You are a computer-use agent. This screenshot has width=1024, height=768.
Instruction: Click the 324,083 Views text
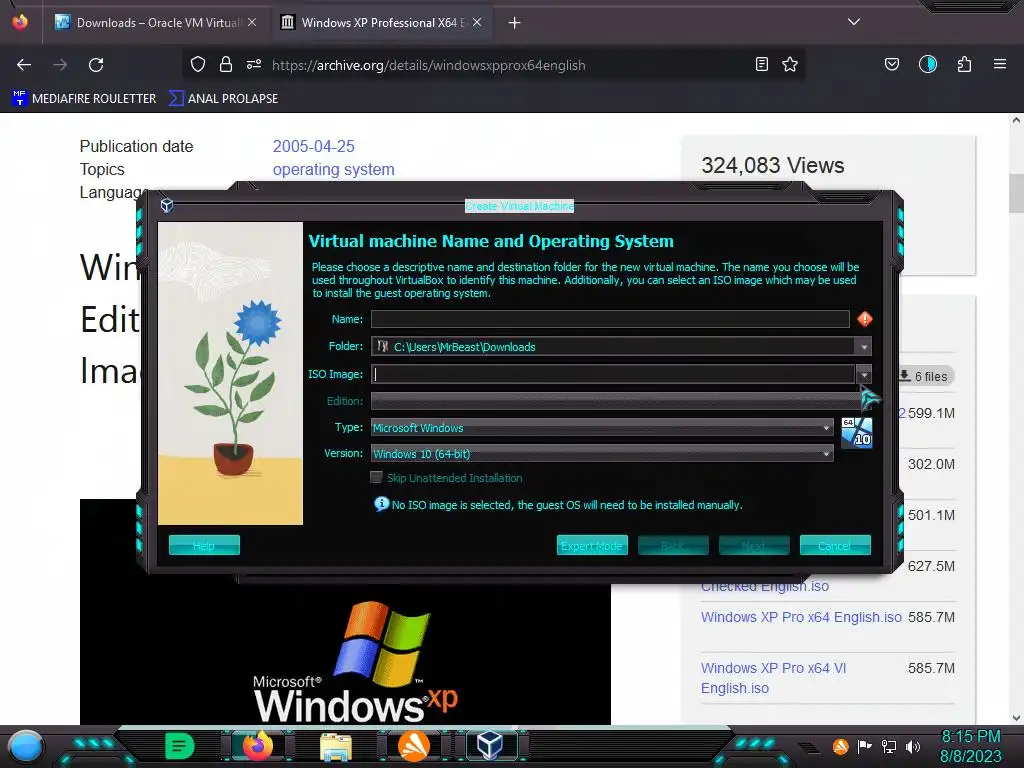[773, 166]
